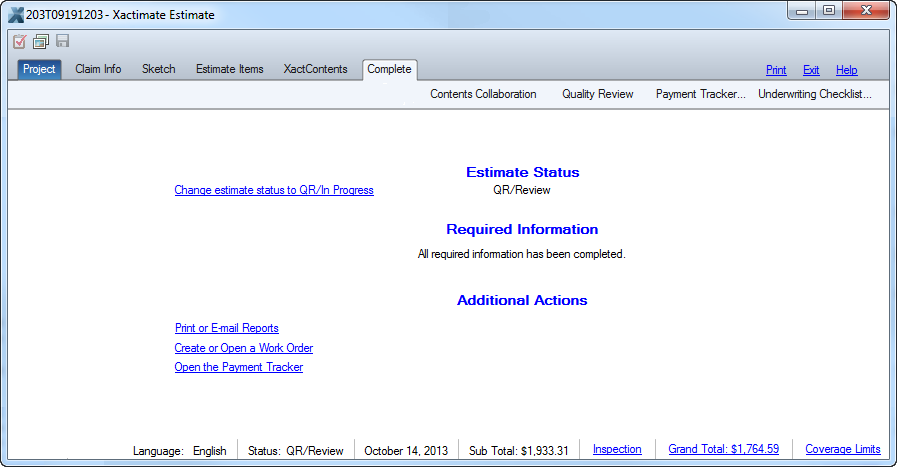
Task: Open Contents Collaboration
Action: [x=483, y=94]
